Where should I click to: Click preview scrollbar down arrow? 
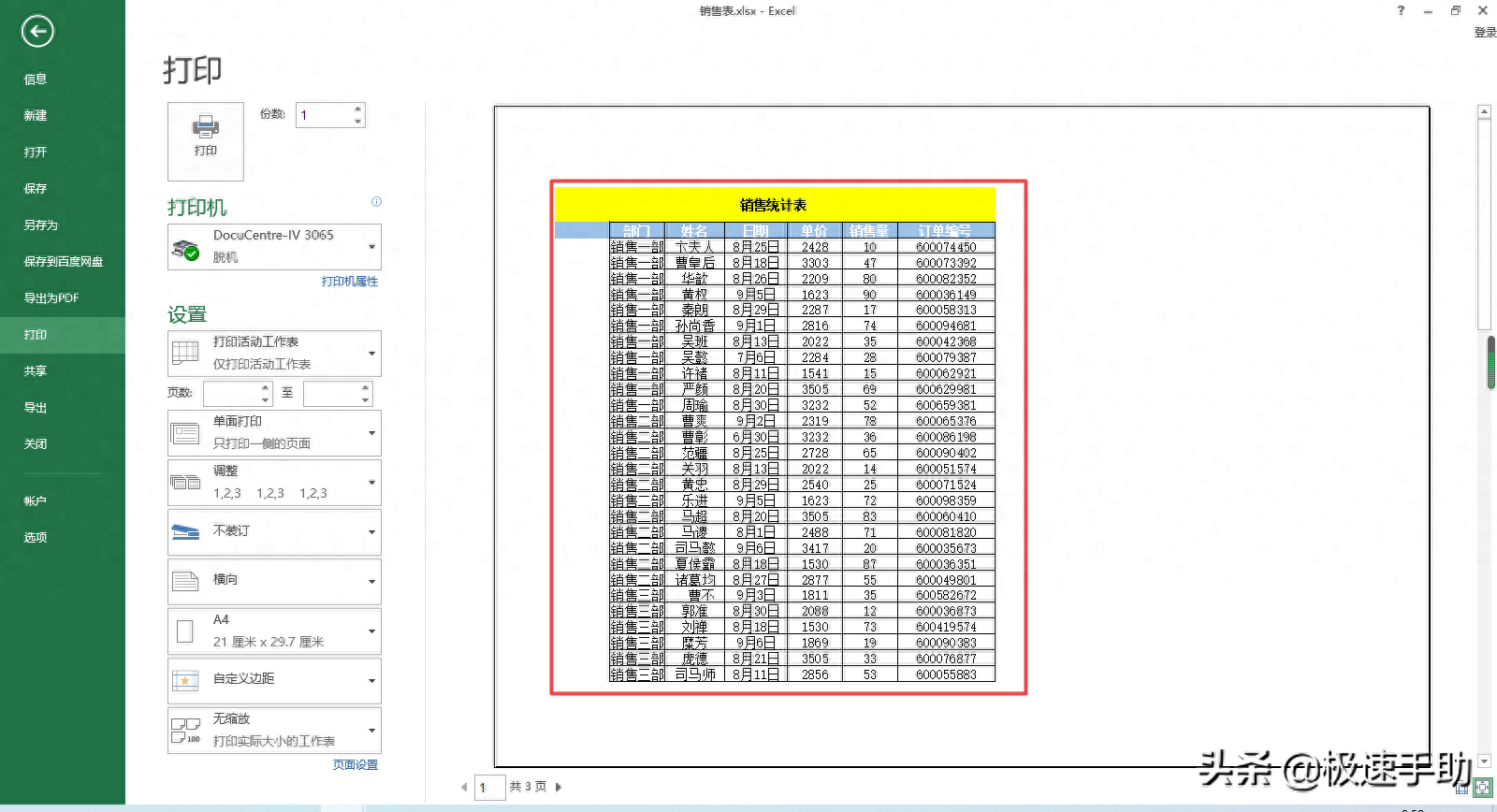1484,761
